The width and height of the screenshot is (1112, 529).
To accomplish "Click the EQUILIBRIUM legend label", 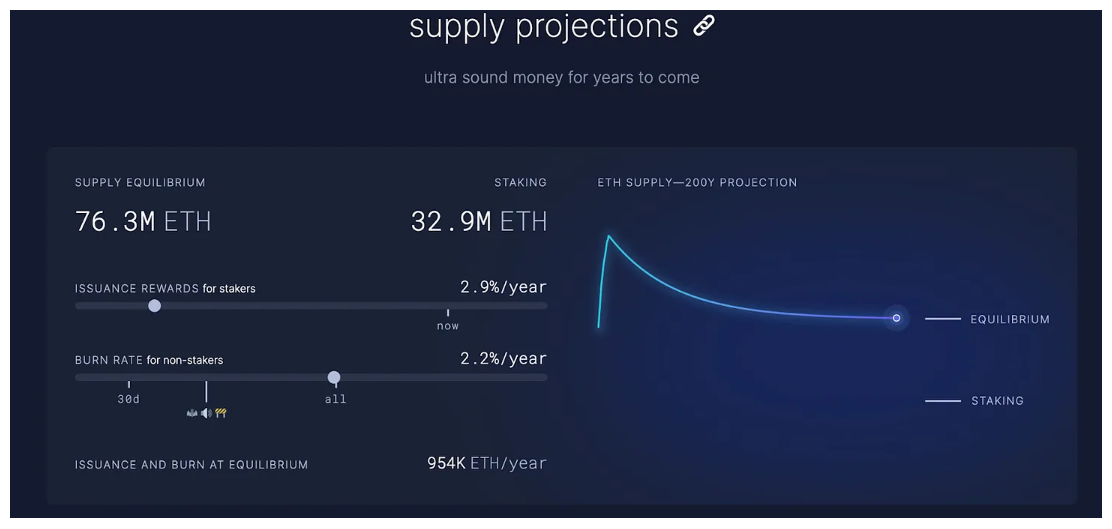I will click(x=1009, y=320).
